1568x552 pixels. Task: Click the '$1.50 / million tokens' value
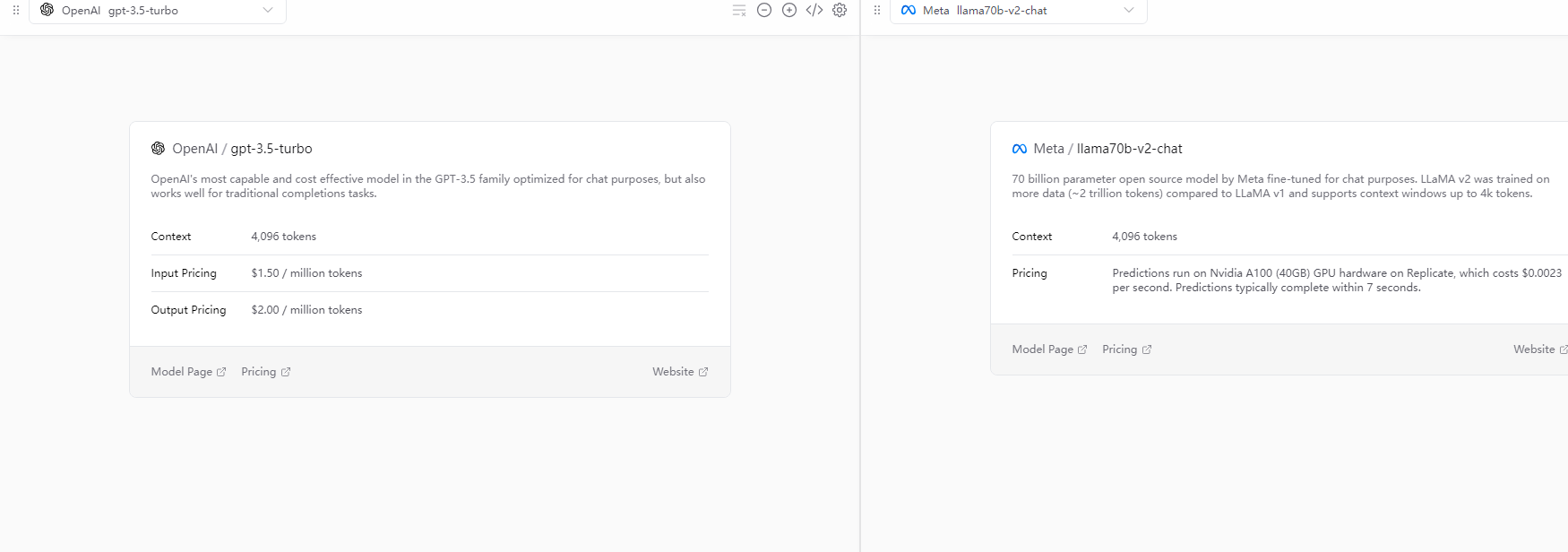pyautogui.click(x=306, y=273)
